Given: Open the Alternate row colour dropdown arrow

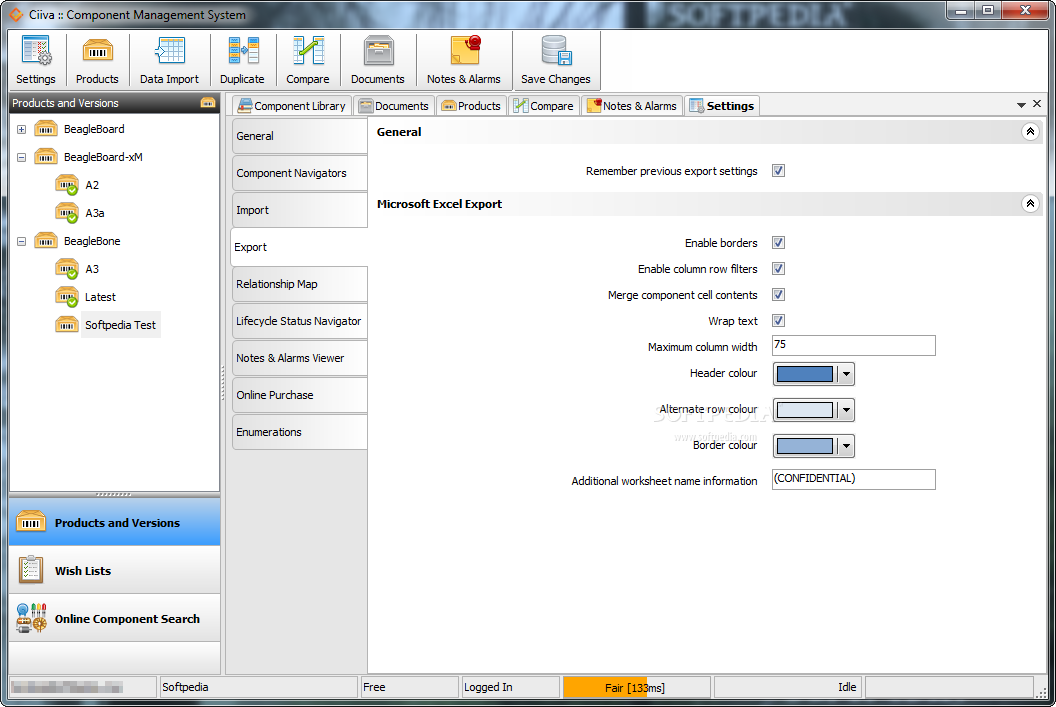Looking at the screenshot, I should [x=847, y=409].
